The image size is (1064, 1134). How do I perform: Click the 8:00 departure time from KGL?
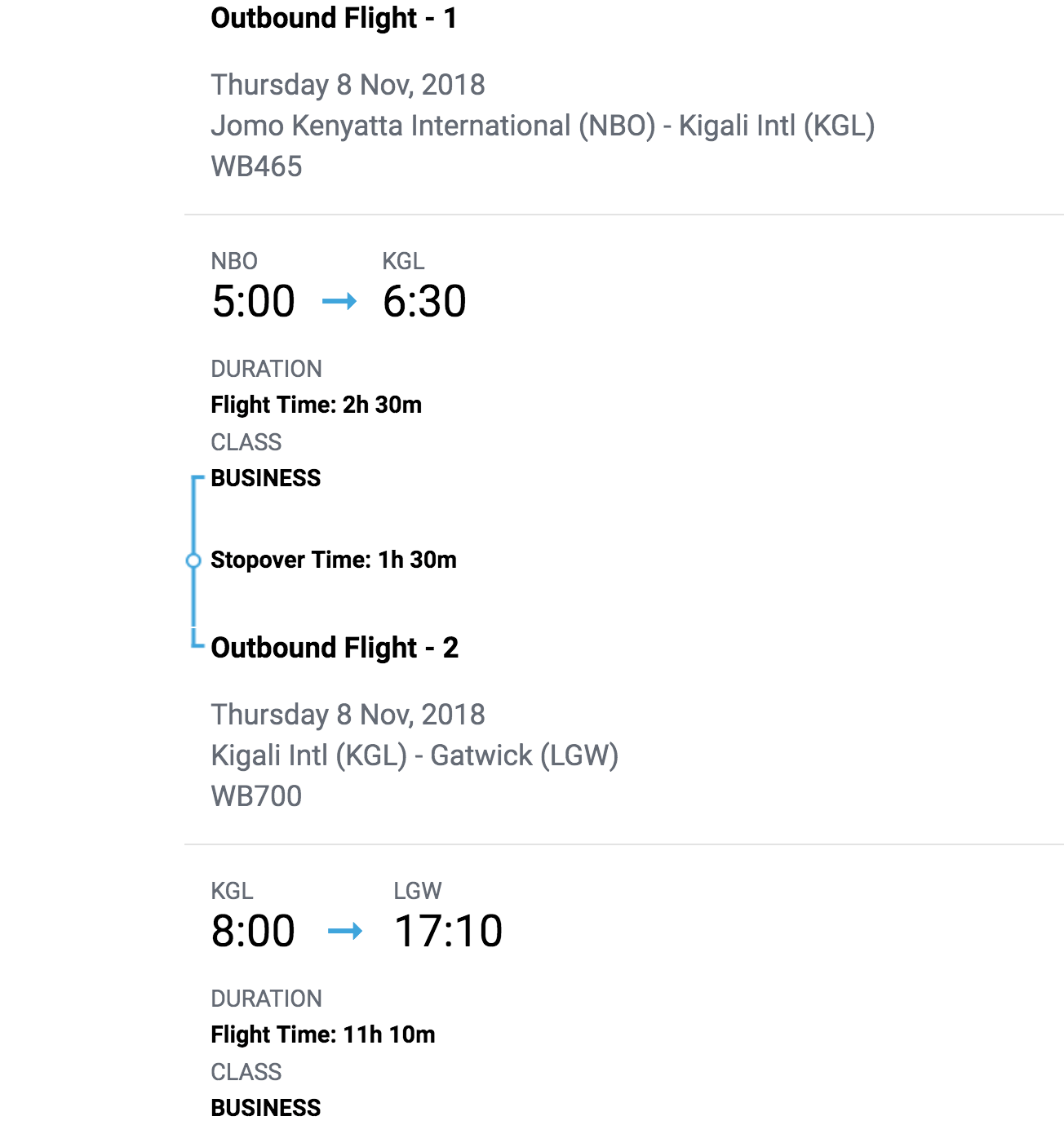[x=253, y=931]
